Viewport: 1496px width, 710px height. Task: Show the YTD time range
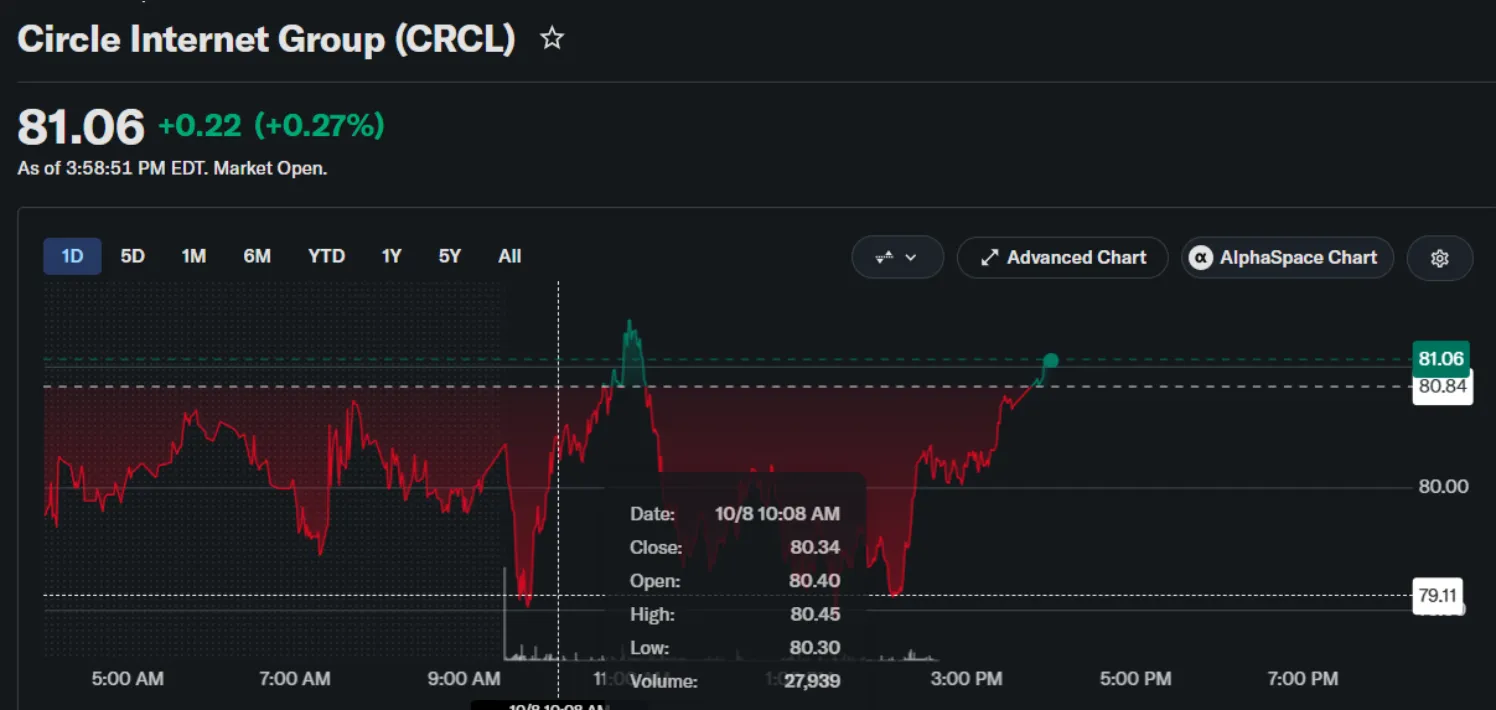(x=326, y=257)
